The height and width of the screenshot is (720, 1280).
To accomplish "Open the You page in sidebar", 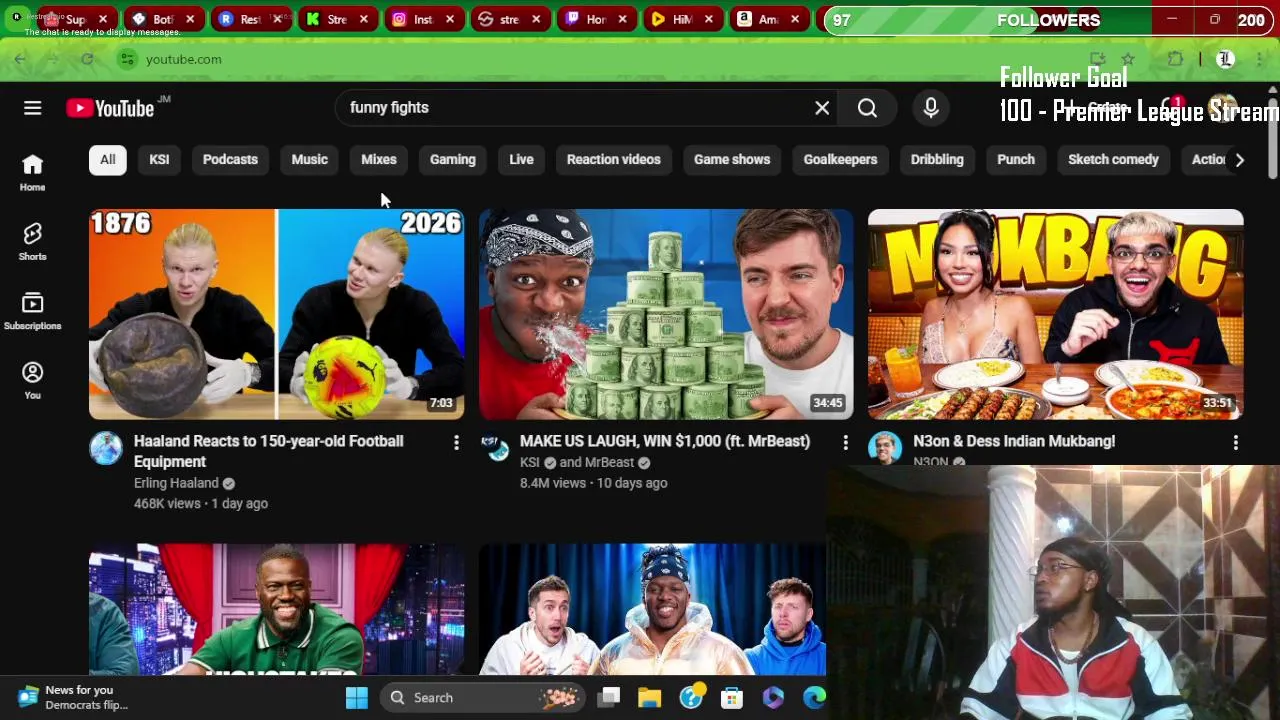I will tap(32, 380).
